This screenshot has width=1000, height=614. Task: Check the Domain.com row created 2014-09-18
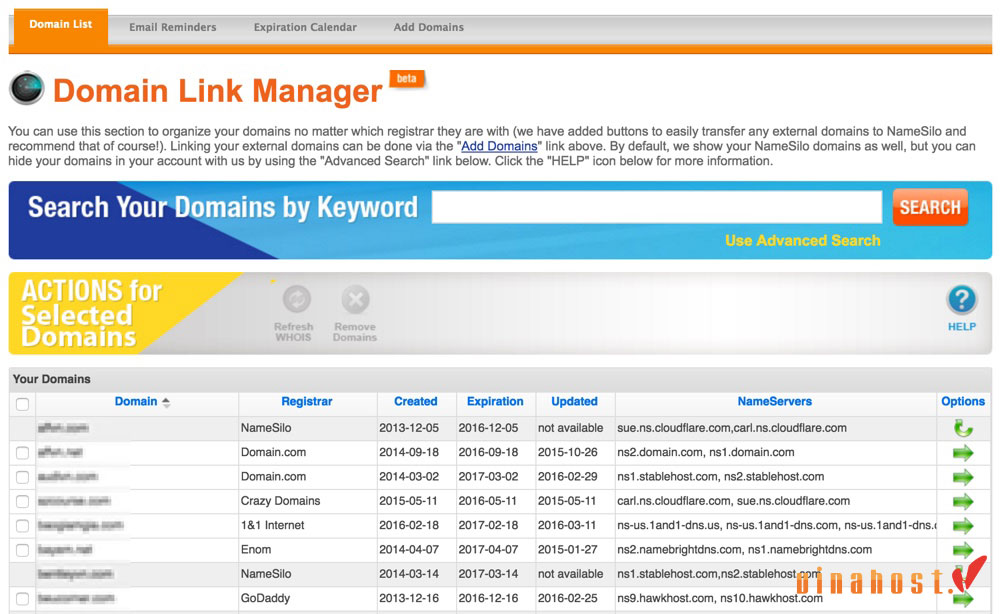[22, 453]
